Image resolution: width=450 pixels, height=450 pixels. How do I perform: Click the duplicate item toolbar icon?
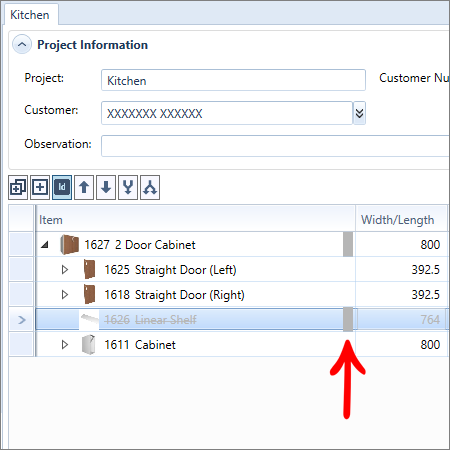pos(18,187)
